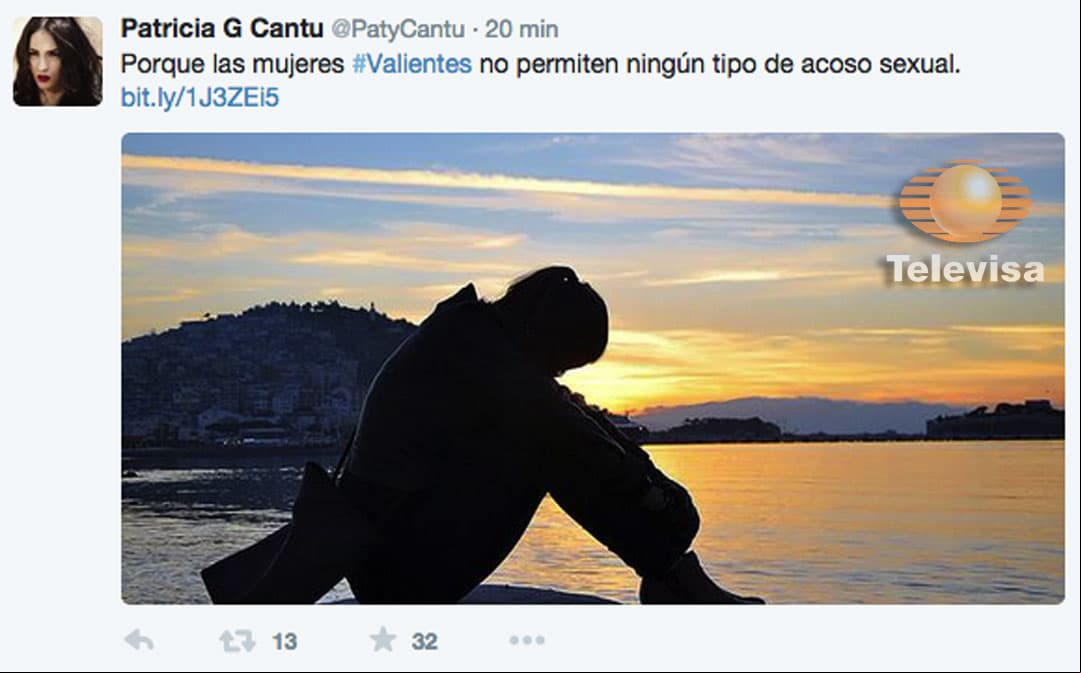Open Patricia G Cantu's profile avatar
The image size is (1081, 673).
point(57,61)
